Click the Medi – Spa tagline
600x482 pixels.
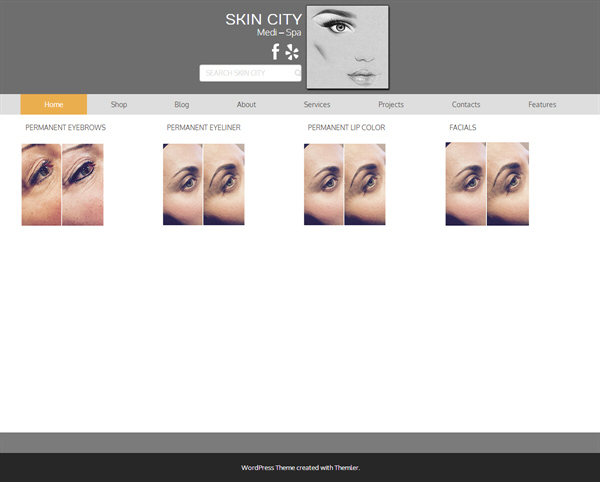point(279,33)
